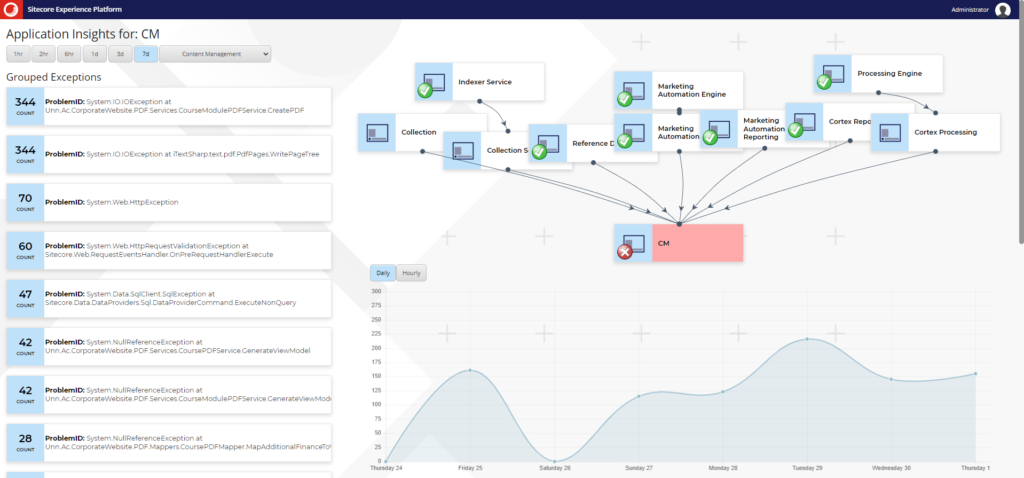Open HttpRequestValidationException exception group

[168, 250]
